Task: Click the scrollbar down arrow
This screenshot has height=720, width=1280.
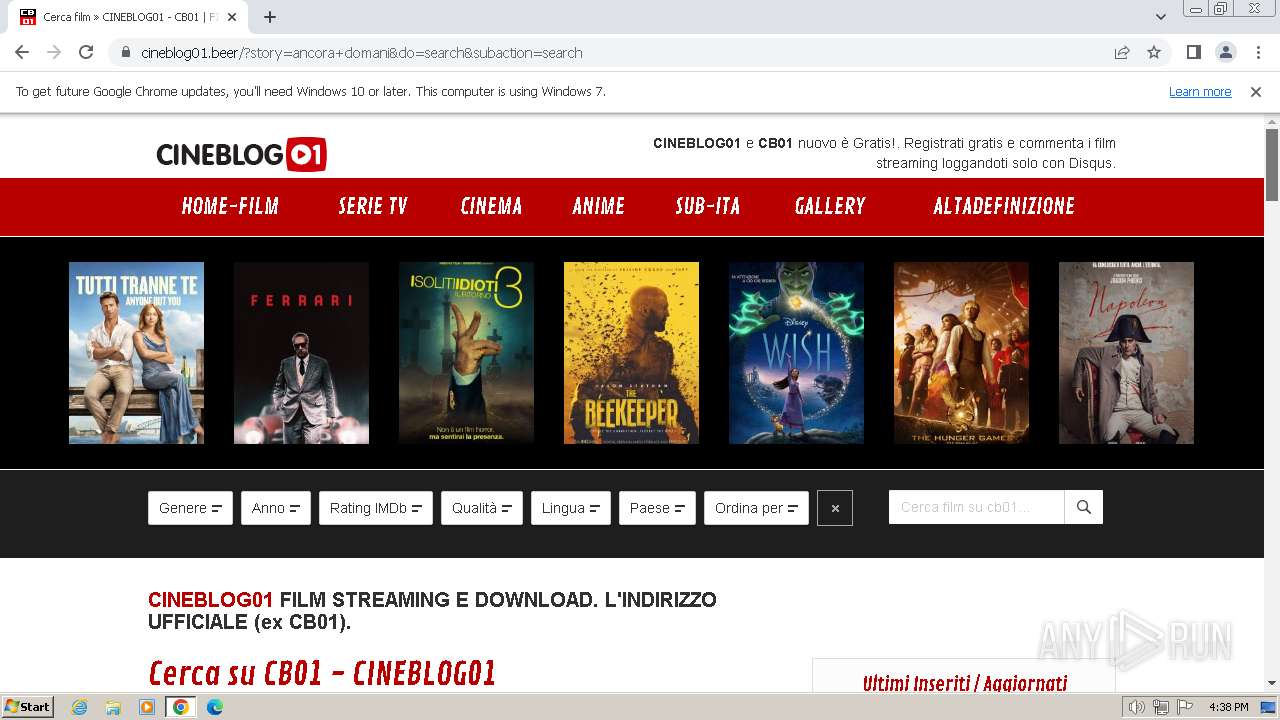Action: click(1272, 683)
